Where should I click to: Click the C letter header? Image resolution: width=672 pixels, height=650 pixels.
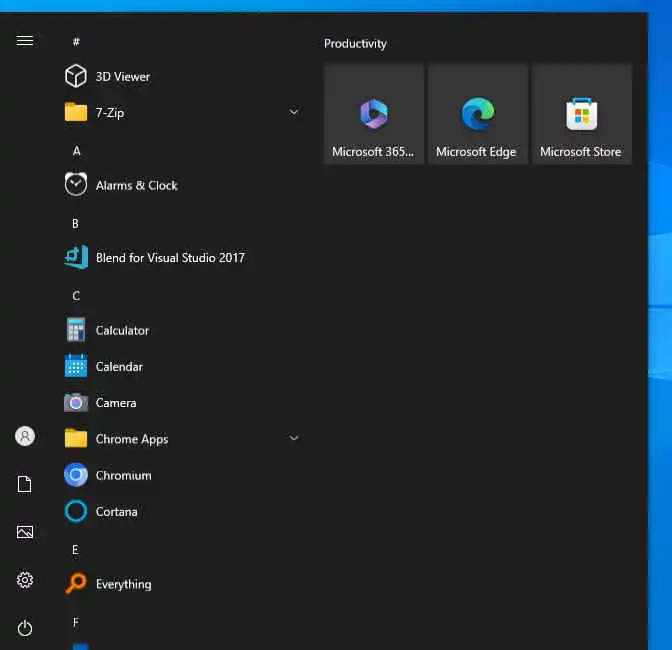76,296
